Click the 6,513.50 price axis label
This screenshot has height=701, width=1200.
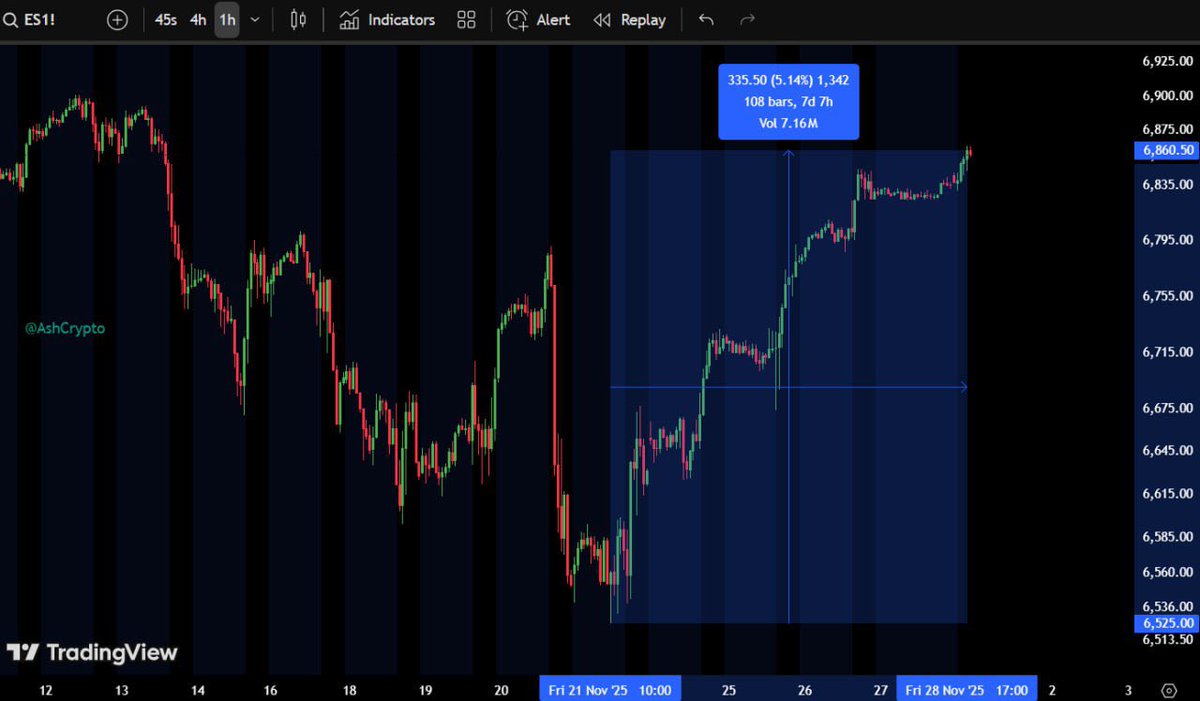pos(1168,639)
